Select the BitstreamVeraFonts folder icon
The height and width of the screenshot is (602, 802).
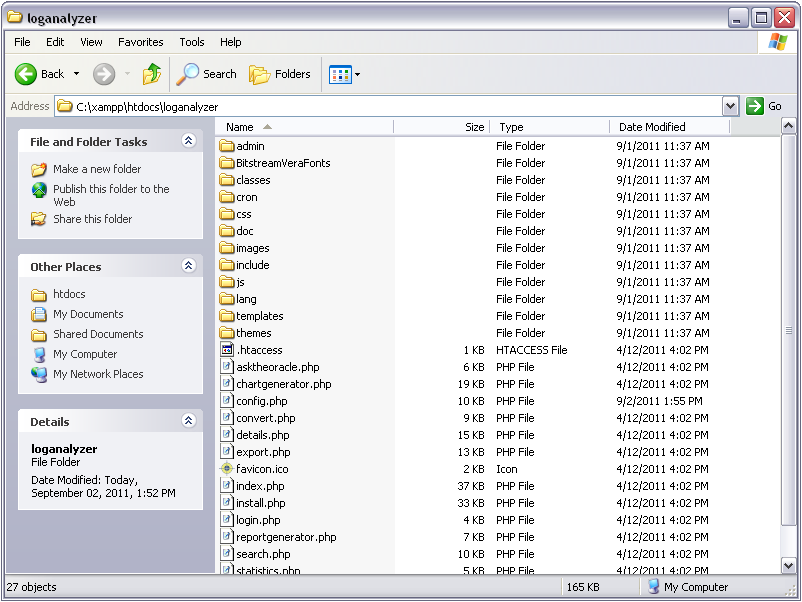(x=227, y=163)
